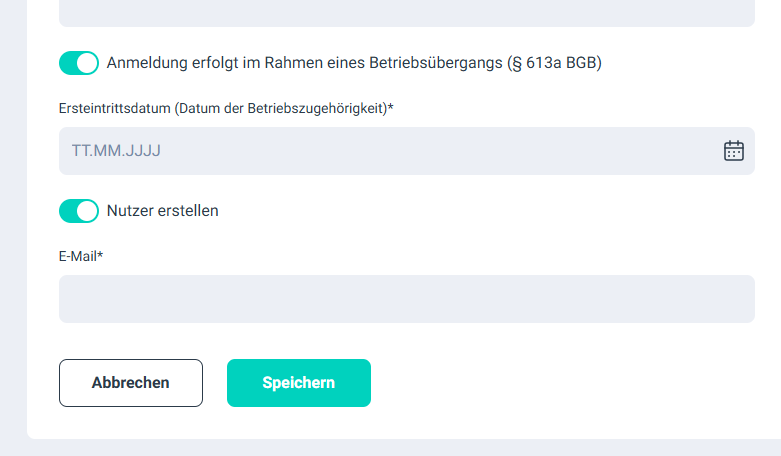
Task: Click the word 'Betriebsübergangs' in the toggle label
Action: point(439,63)
